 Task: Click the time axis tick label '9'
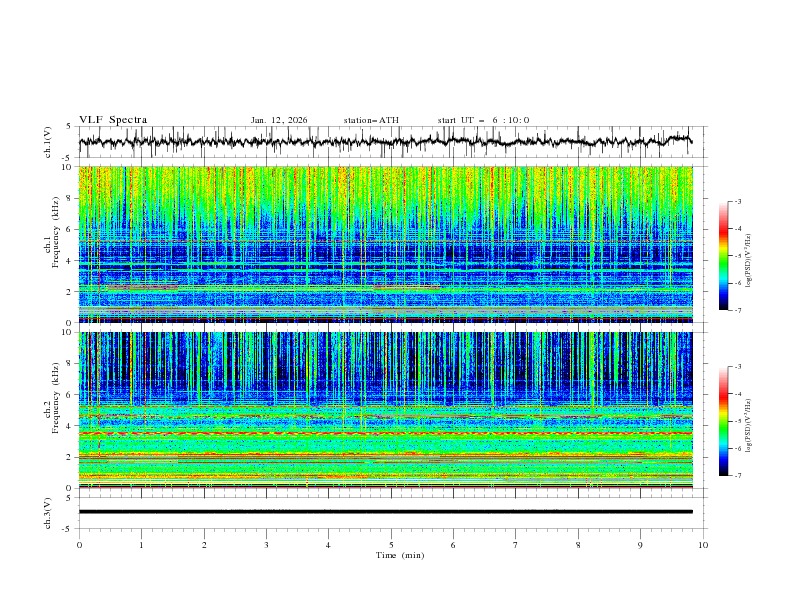[x=641, y=545]
